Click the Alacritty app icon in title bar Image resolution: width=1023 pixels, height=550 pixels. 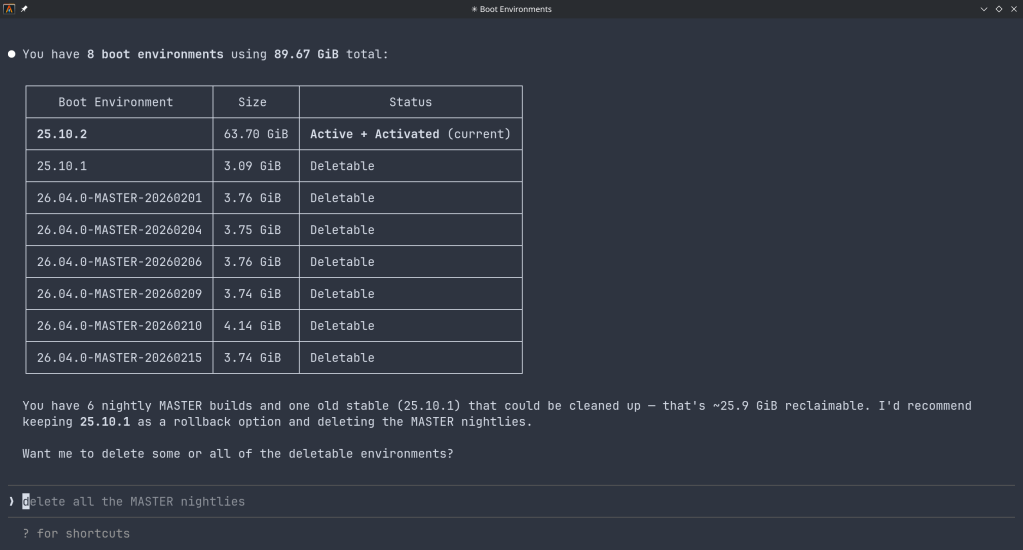tap(9, 9)
